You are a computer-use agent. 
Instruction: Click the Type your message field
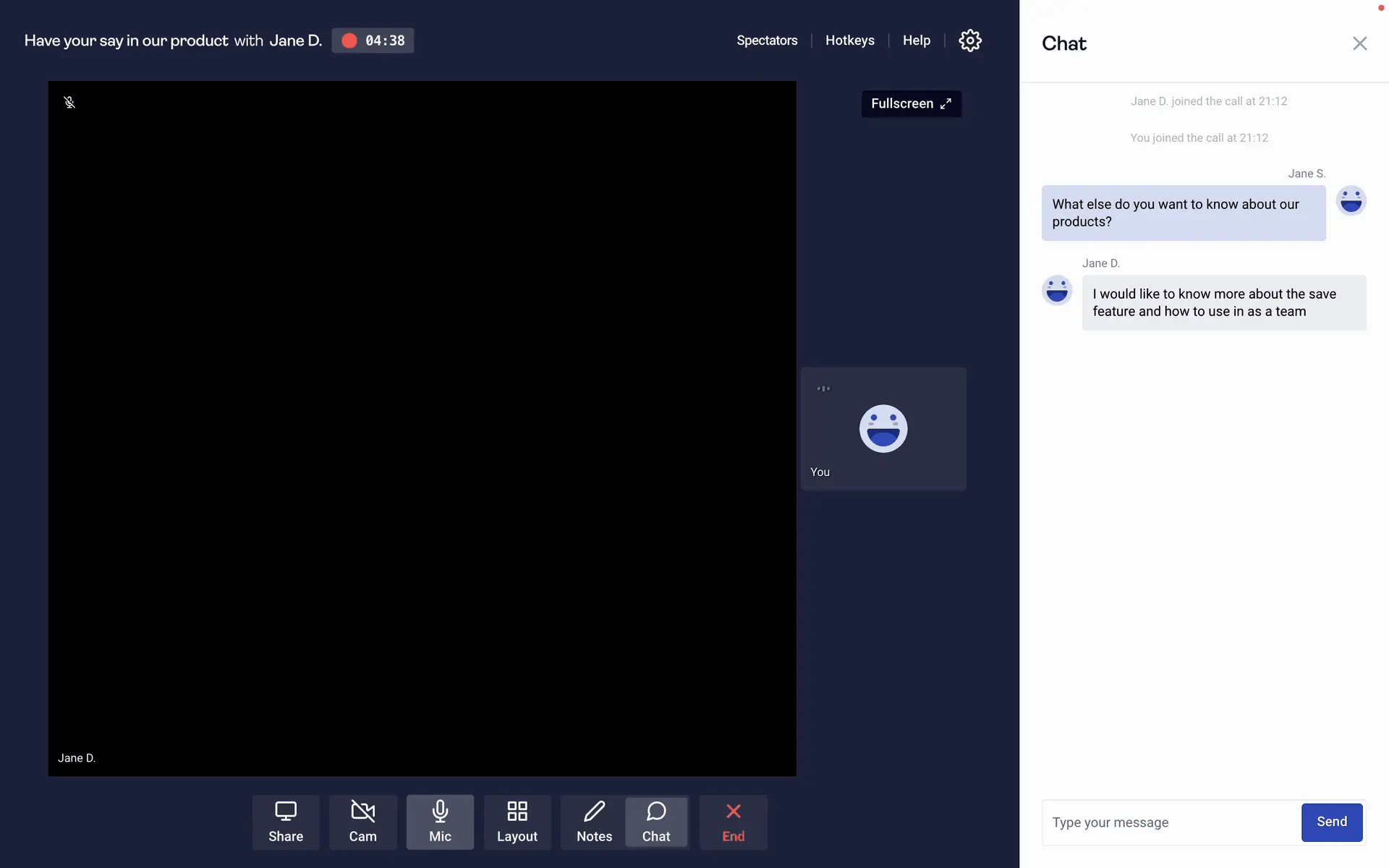[1171, 822]
